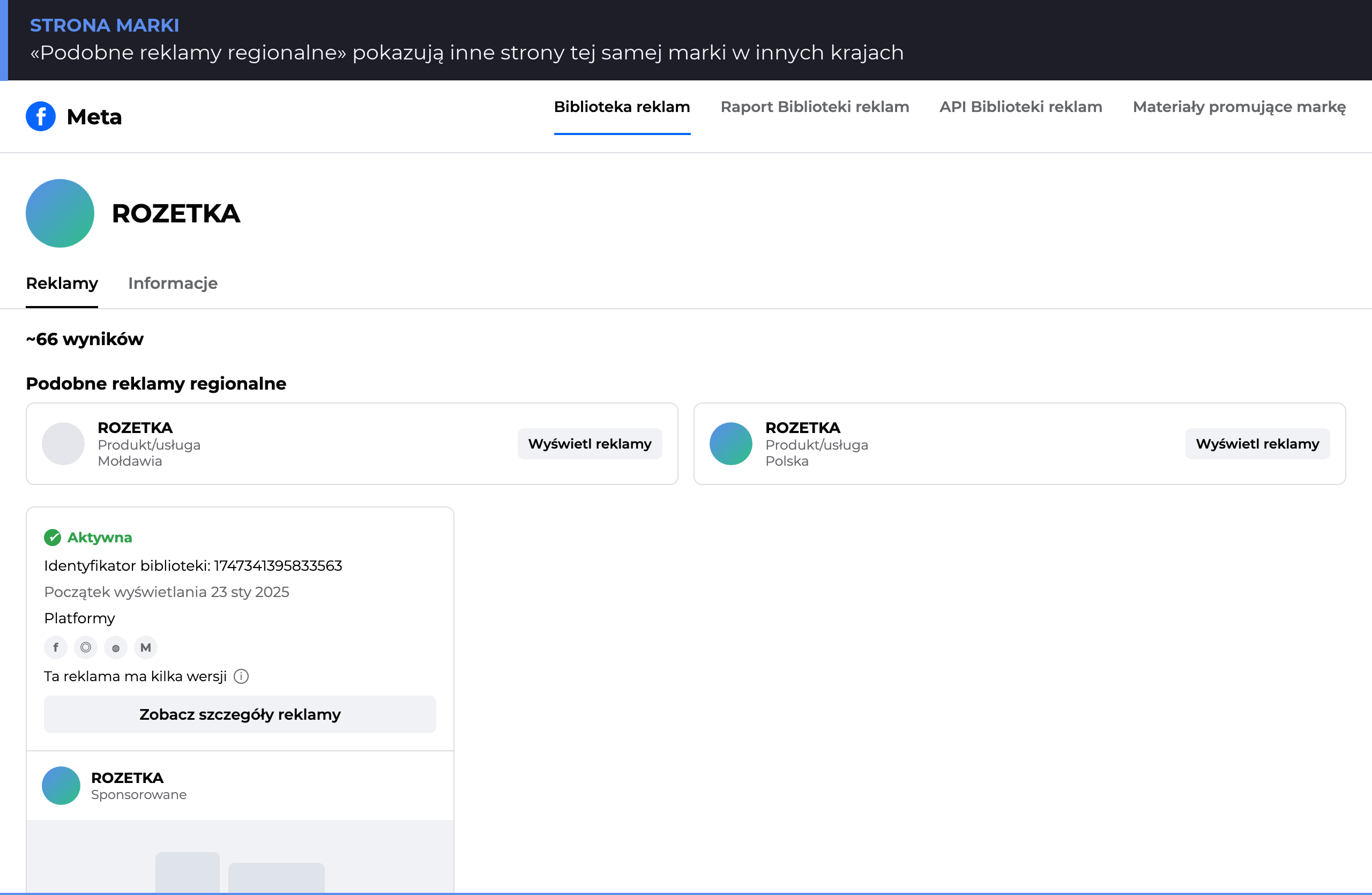Click the gradient avatar of ROZETKA Polska
The width and height of the screenshot is (1372, 895).
pos(731,444)
